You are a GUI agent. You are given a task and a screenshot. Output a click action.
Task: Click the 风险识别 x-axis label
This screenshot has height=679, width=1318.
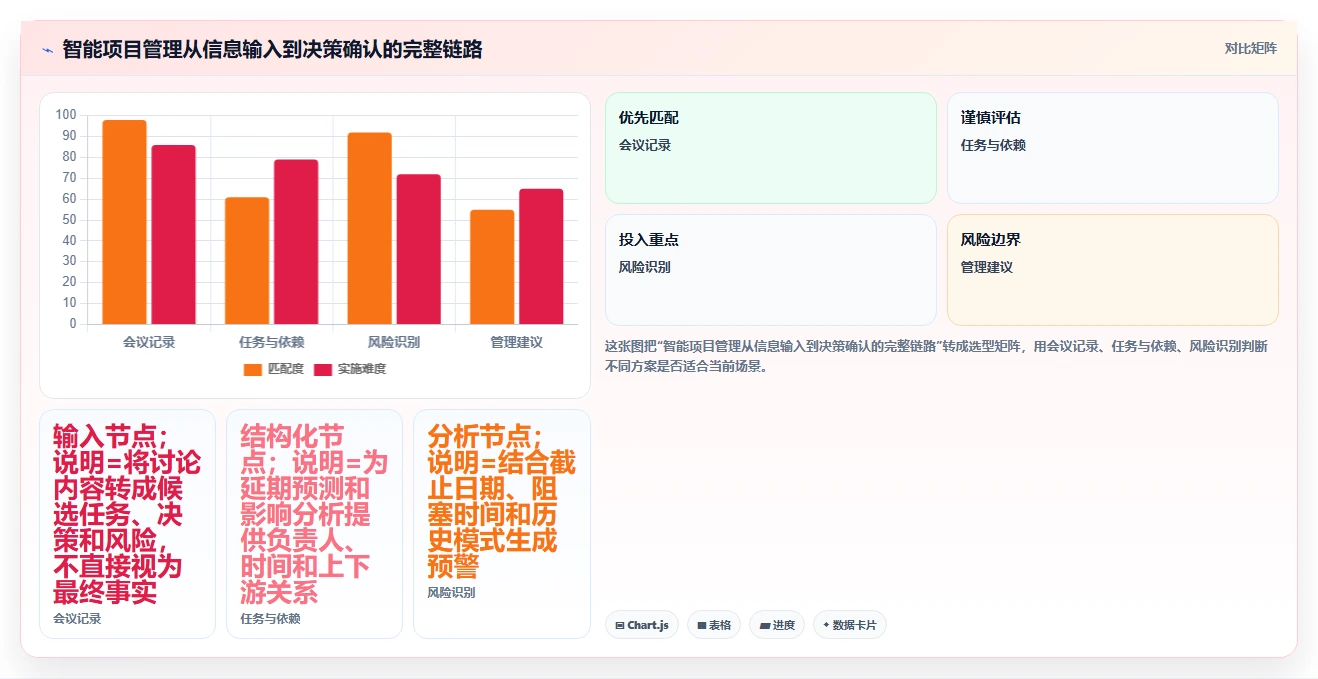tap(394, 342)
